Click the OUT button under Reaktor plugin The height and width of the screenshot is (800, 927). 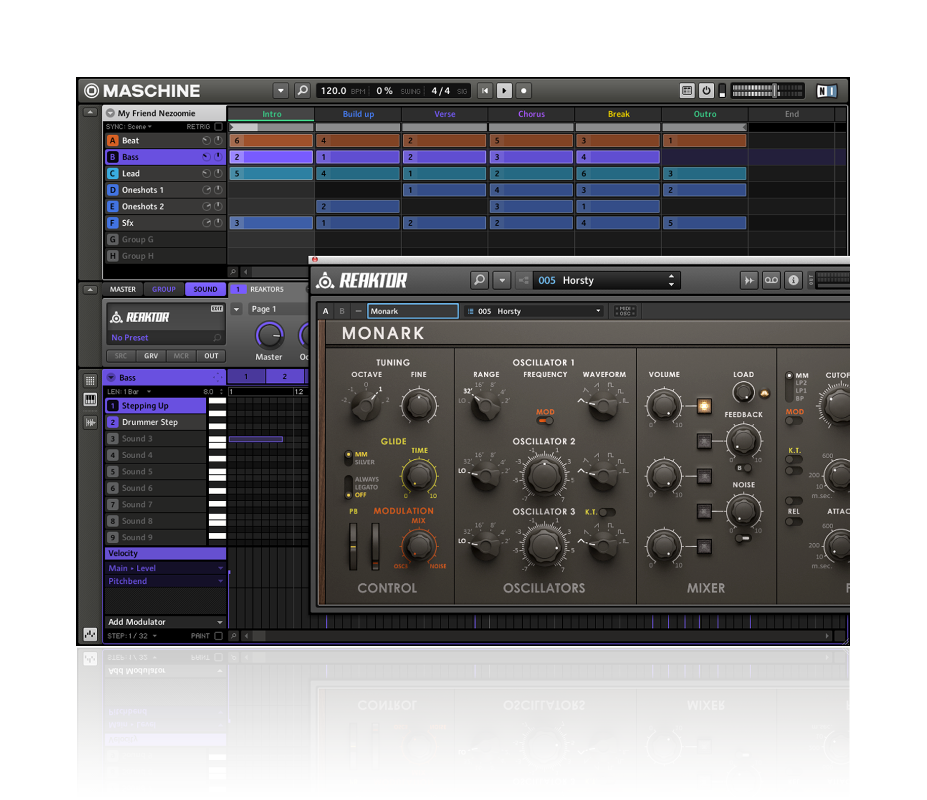pos(211,356)
